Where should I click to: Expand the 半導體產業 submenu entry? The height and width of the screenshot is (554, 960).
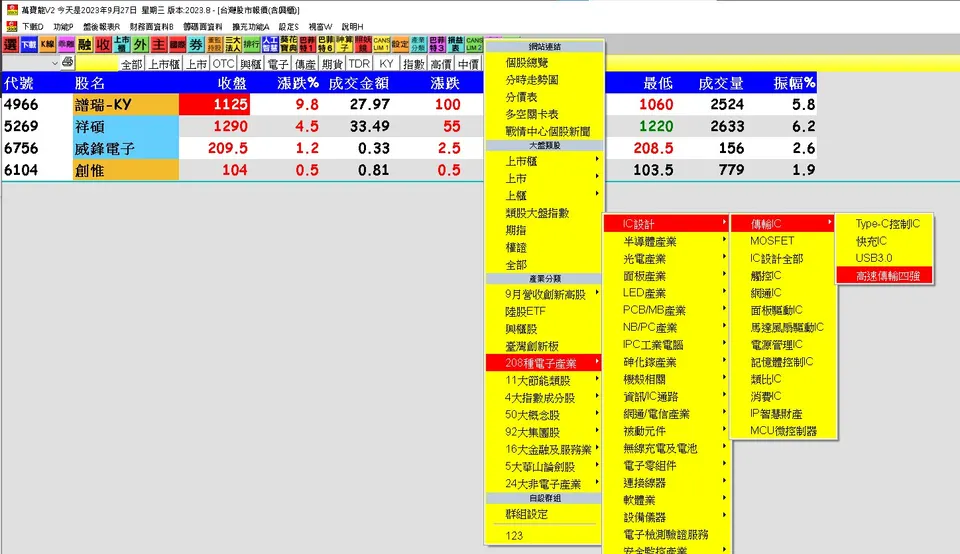click(666, 242)
